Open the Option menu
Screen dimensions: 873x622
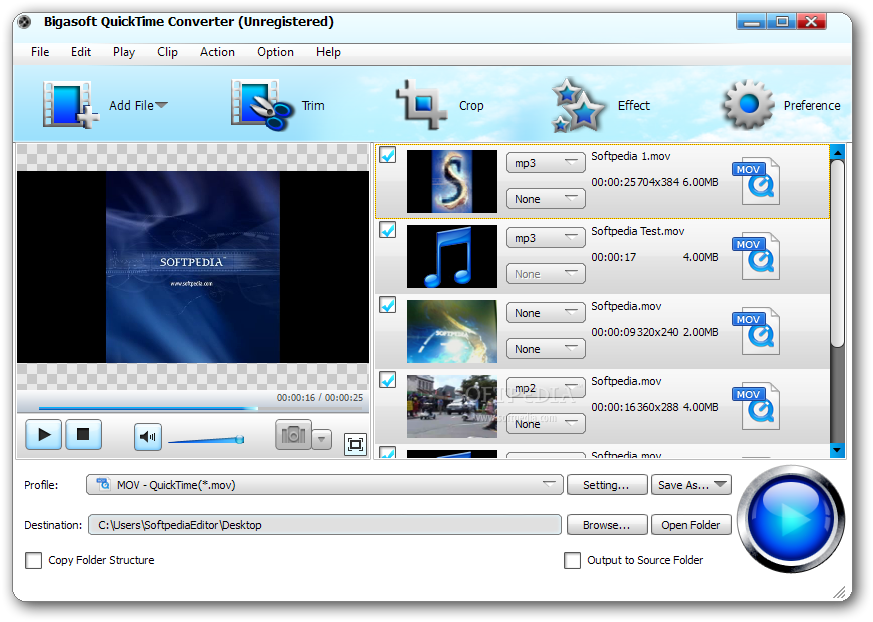coord(275,52)
